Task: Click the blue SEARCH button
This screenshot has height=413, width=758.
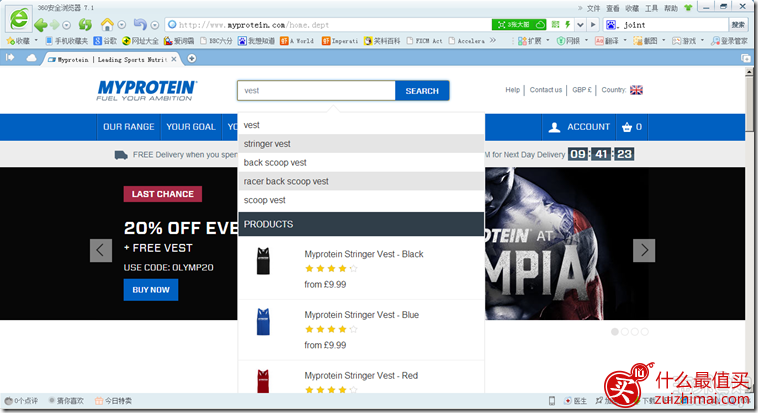Action: pyautogui.click(x=422, y=91)
